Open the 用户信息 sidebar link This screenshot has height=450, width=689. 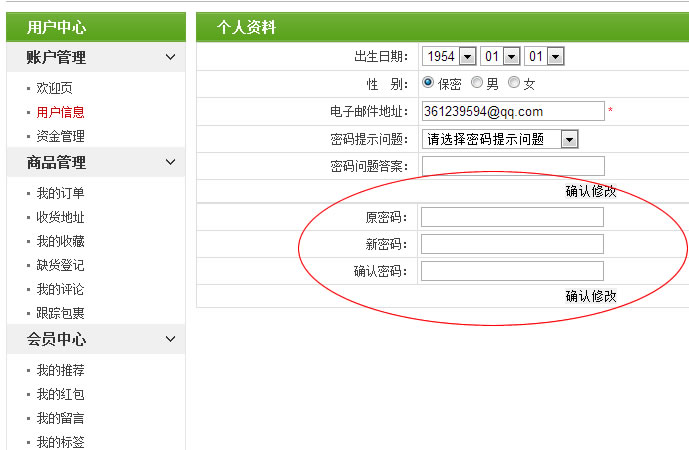coord(61,112)
